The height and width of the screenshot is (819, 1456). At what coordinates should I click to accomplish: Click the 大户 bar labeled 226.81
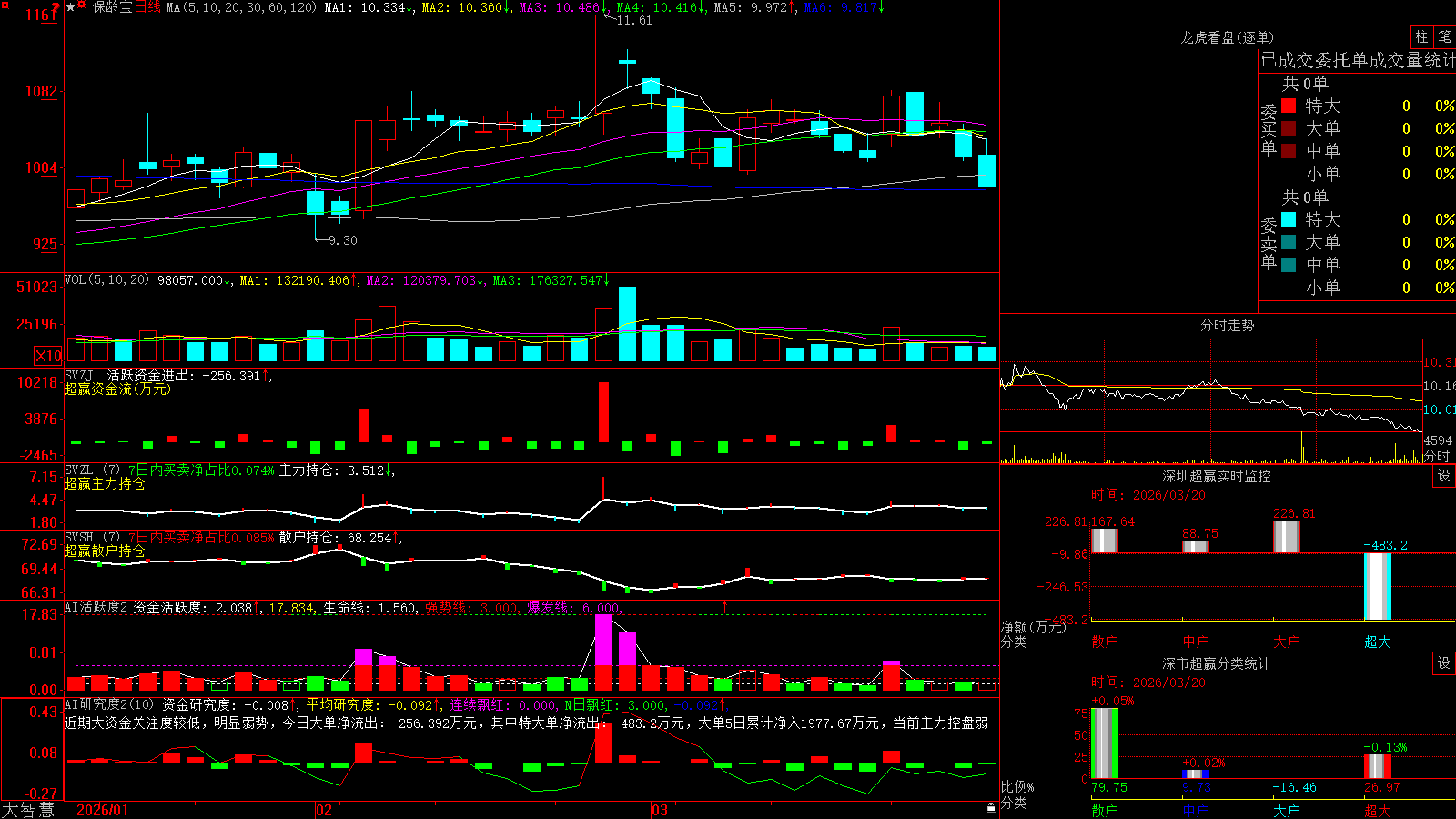[1287, 537]
